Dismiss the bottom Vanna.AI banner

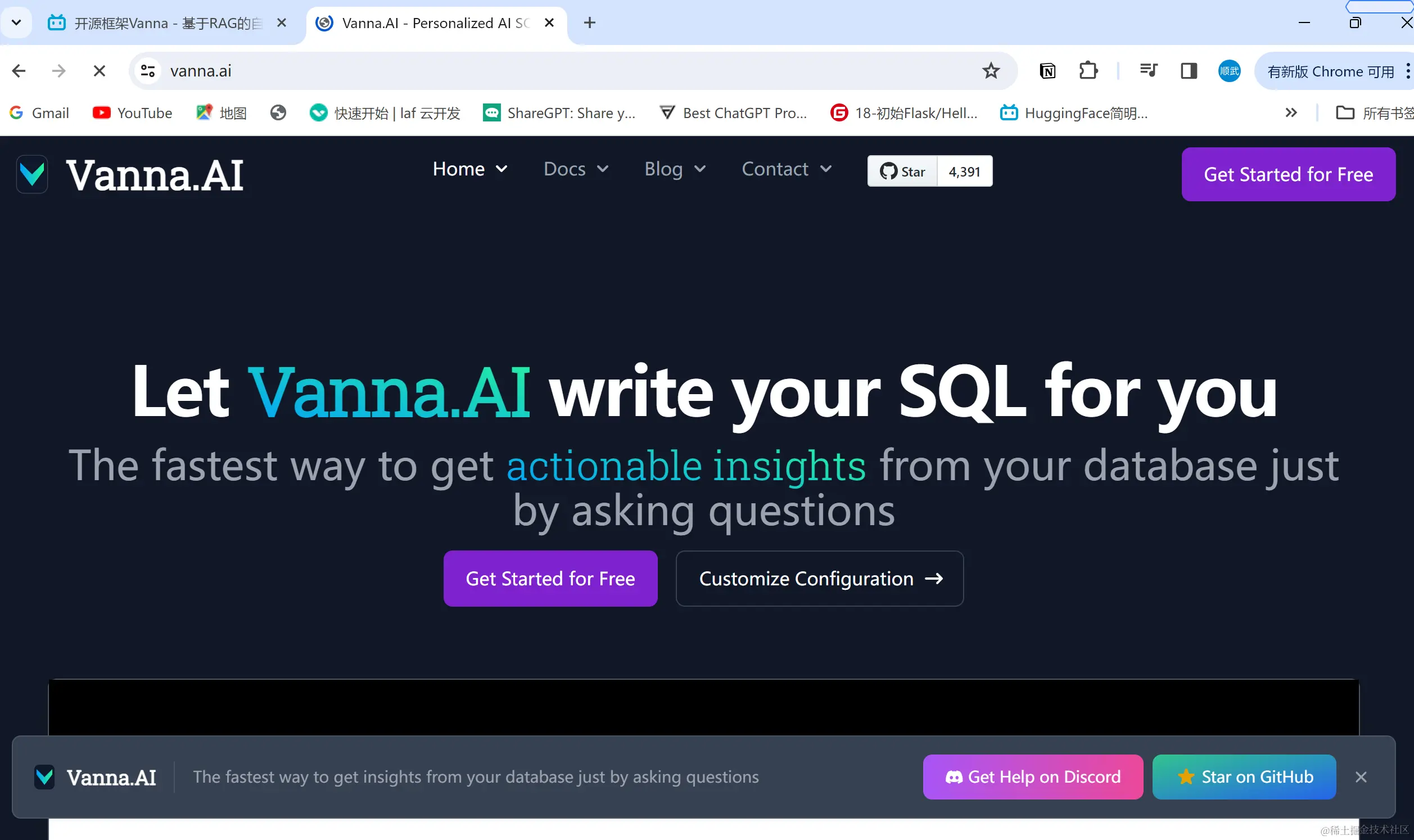(1361, 776)
